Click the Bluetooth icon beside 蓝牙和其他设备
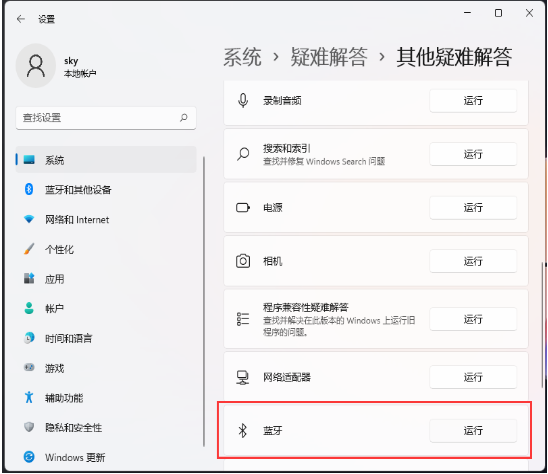Viewport: 548px width, 474px height. click(x=29, y=189)
